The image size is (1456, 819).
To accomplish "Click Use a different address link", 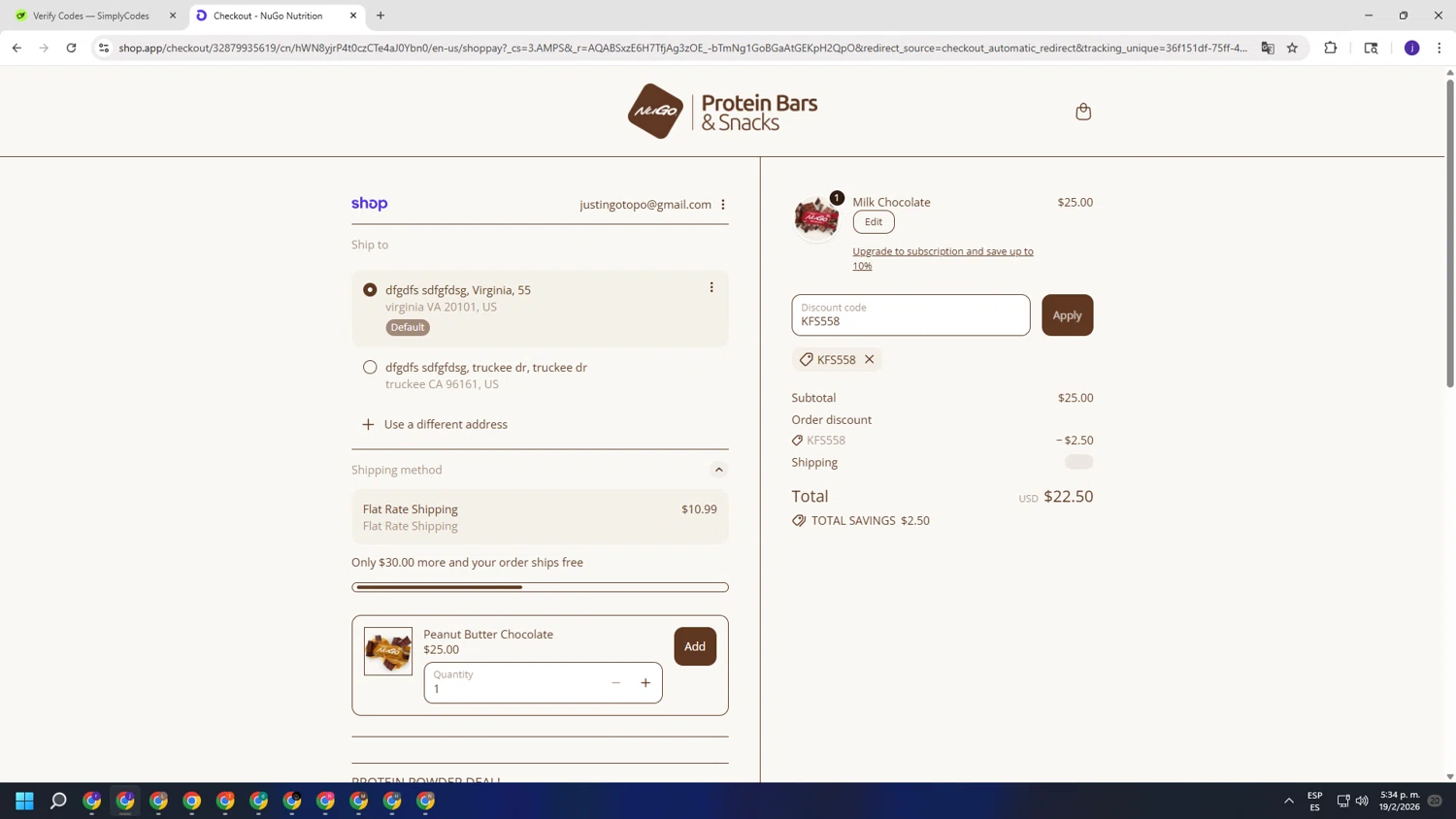I will point(446,425).
